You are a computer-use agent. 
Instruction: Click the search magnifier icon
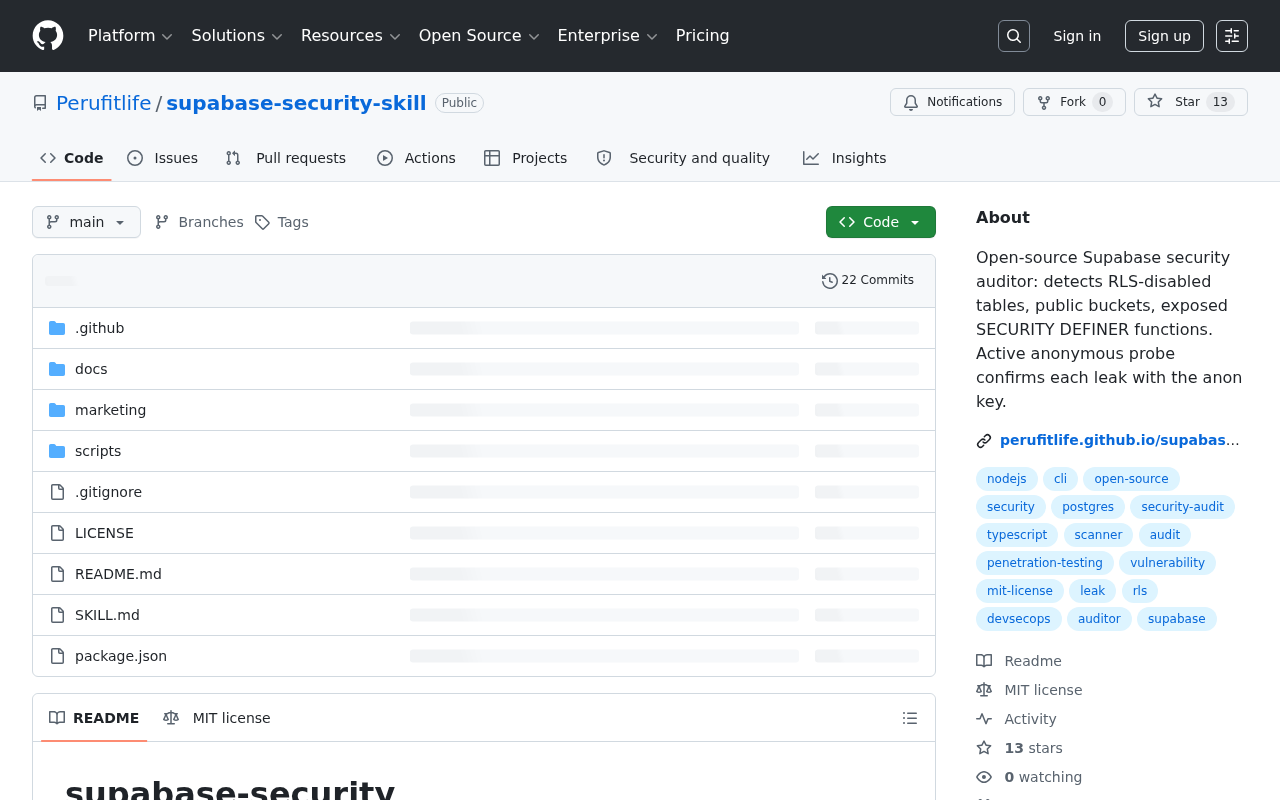point(1014,36)
